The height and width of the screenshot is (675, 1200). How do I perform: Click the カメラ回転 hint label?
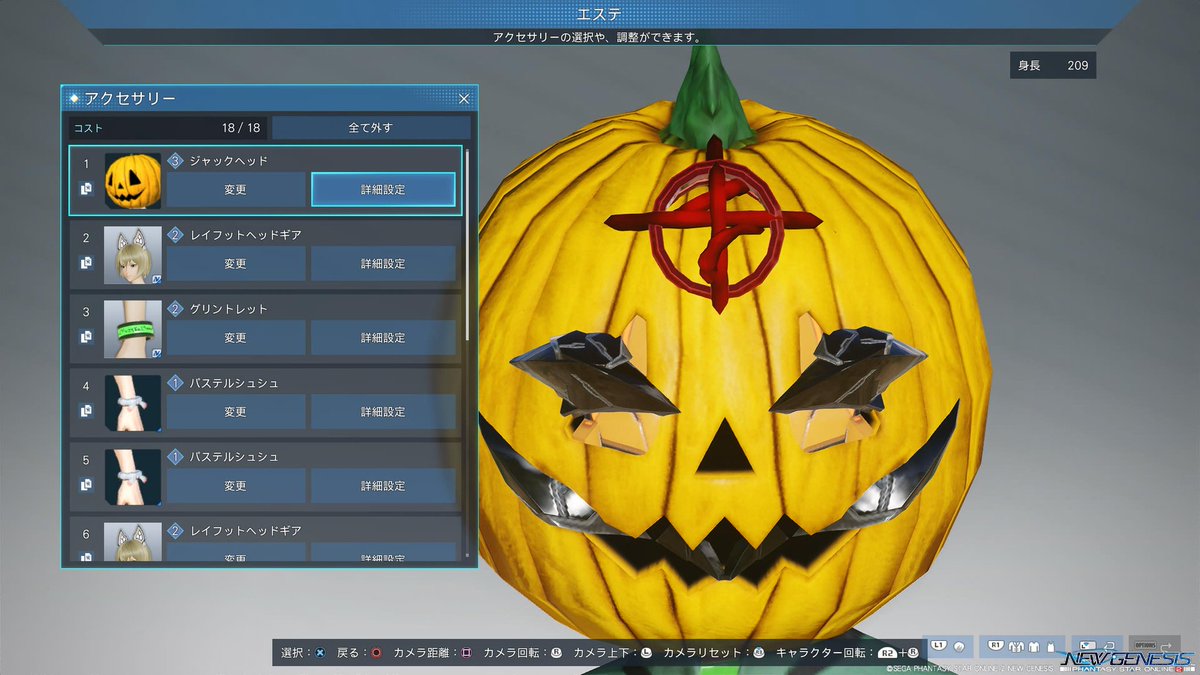coord(513,653)
